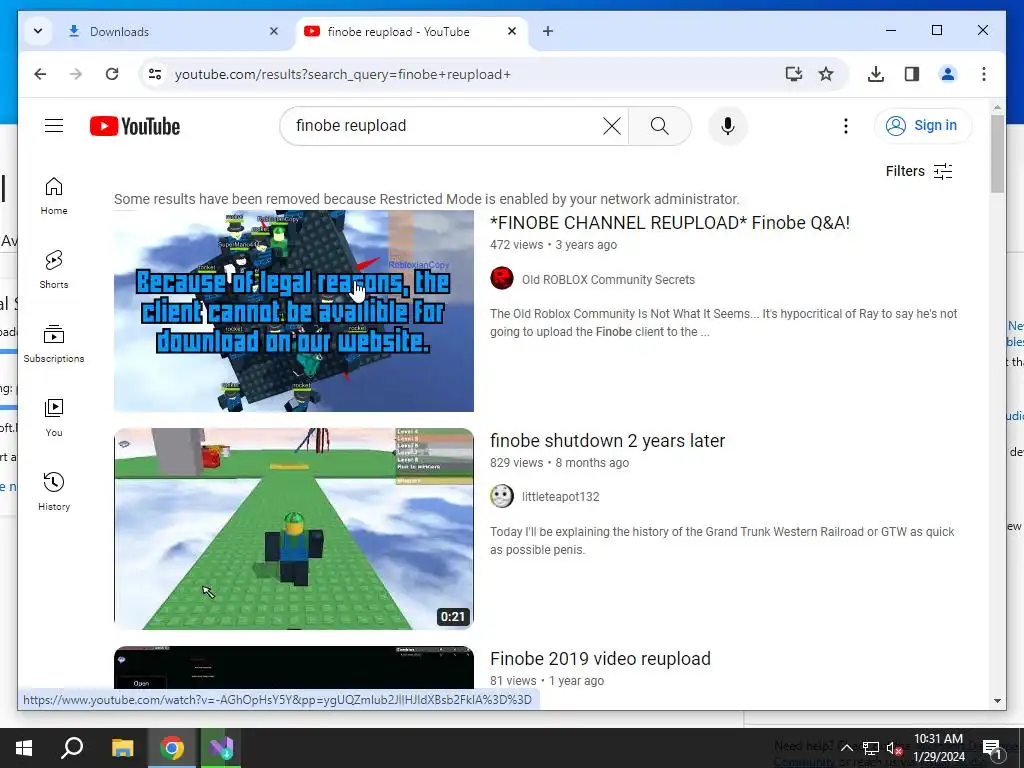
Task: Open Windows taskbar search
Action: 72,748
